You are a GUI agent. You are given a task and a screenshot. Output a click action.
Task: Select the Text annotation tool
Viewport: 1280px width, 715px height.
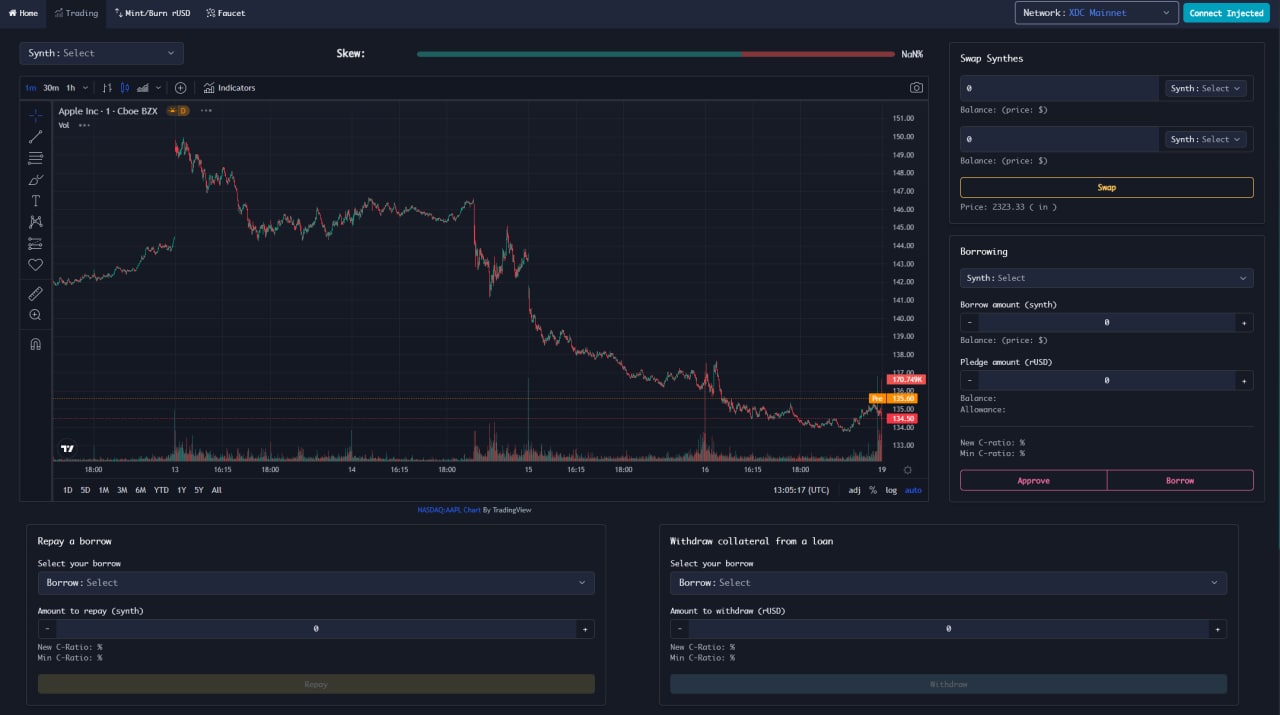(35, 201)
